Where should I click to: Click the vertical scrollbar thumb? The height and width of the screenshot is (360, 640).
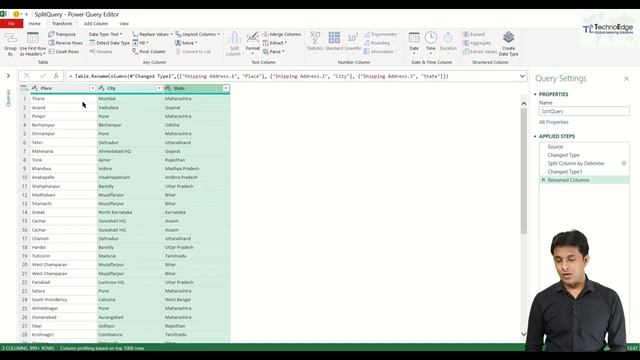coord(524,171)
